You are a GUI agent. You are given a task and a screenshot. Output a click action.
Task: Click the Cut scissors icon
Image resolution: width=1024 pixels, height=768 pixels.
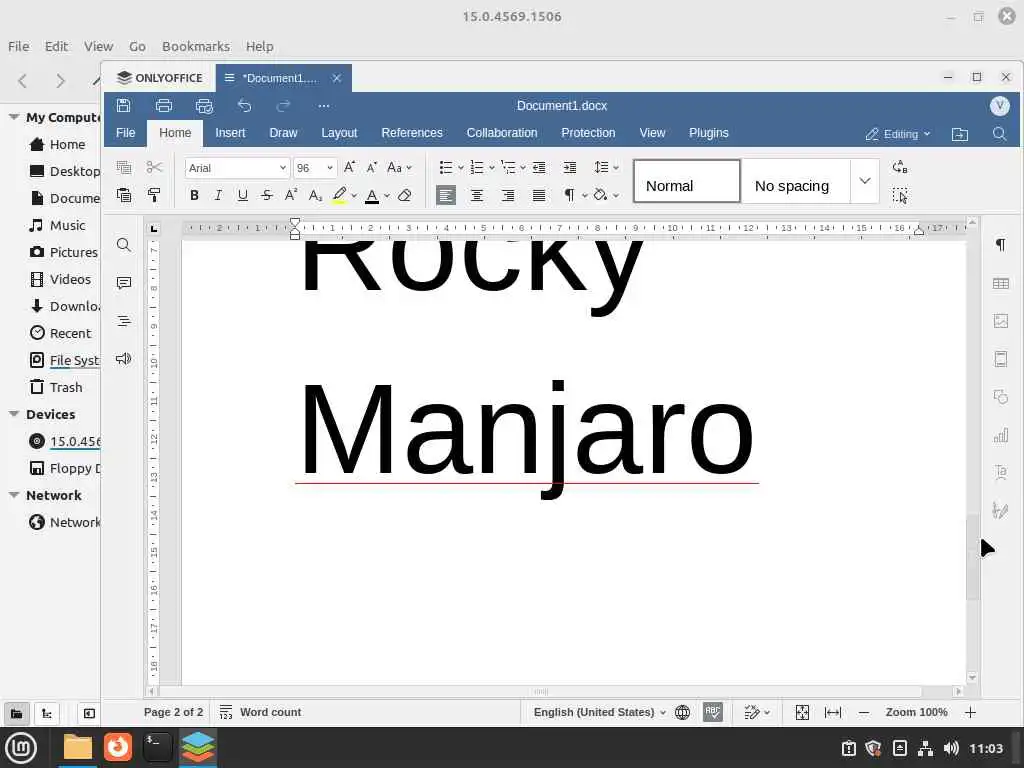[x=155, y=167]
